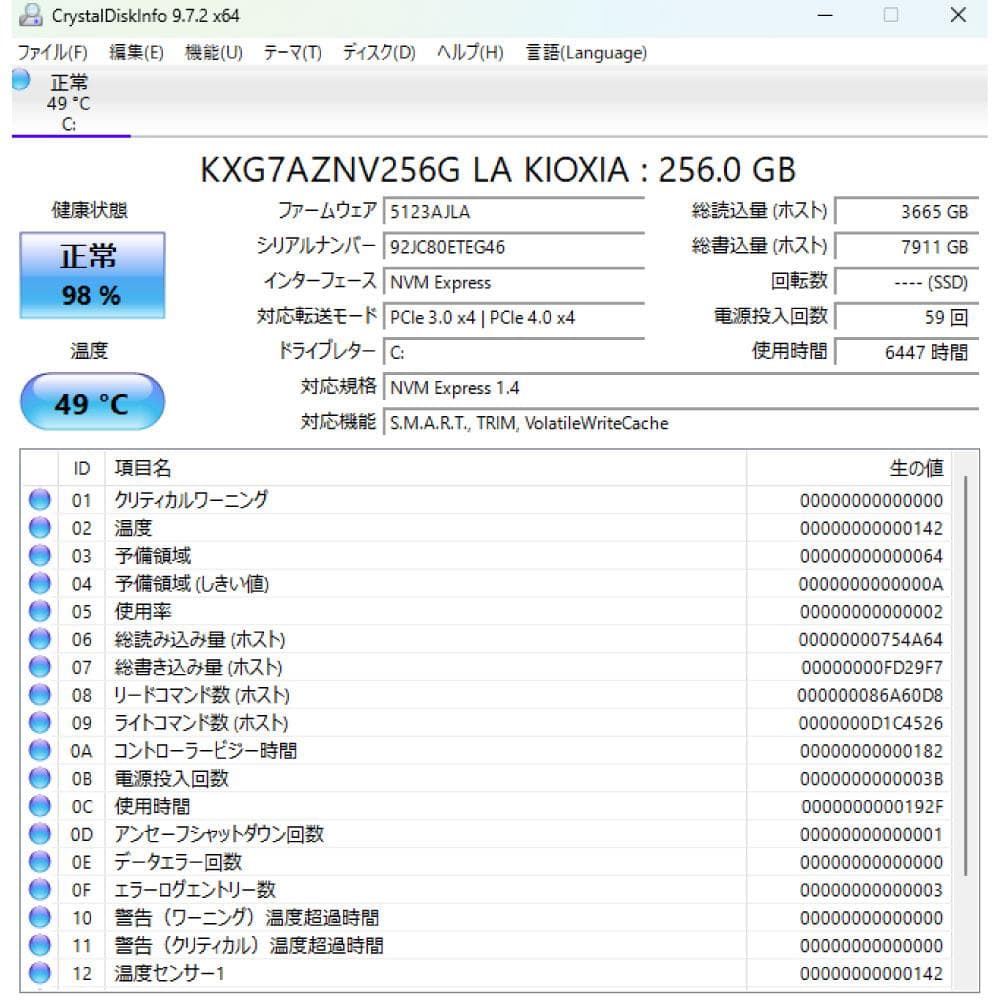Screen dimensions: 1000x1000
Task: Click the status orb for row 0E データエラー回数
Action: point(40,862)
